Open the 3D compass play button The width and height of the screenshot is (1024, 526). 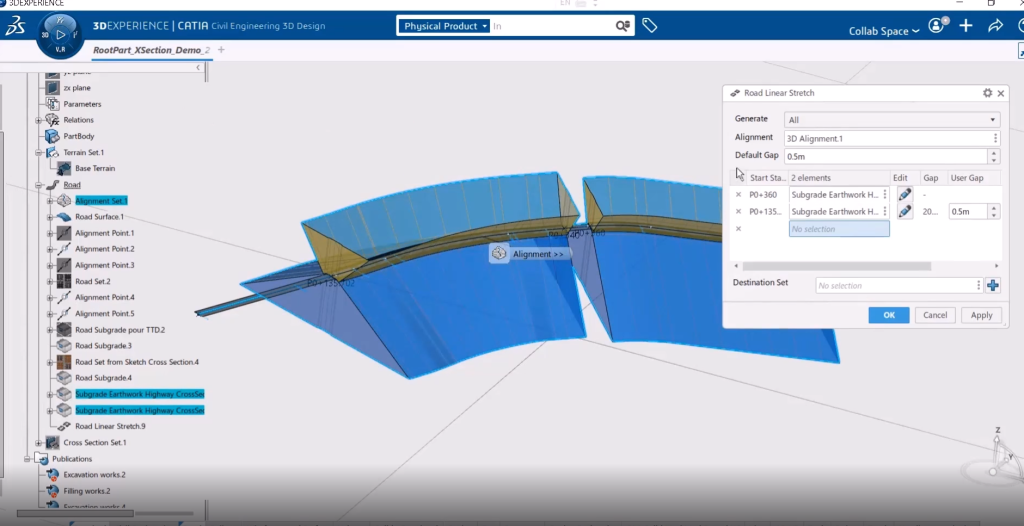point(60,35)
